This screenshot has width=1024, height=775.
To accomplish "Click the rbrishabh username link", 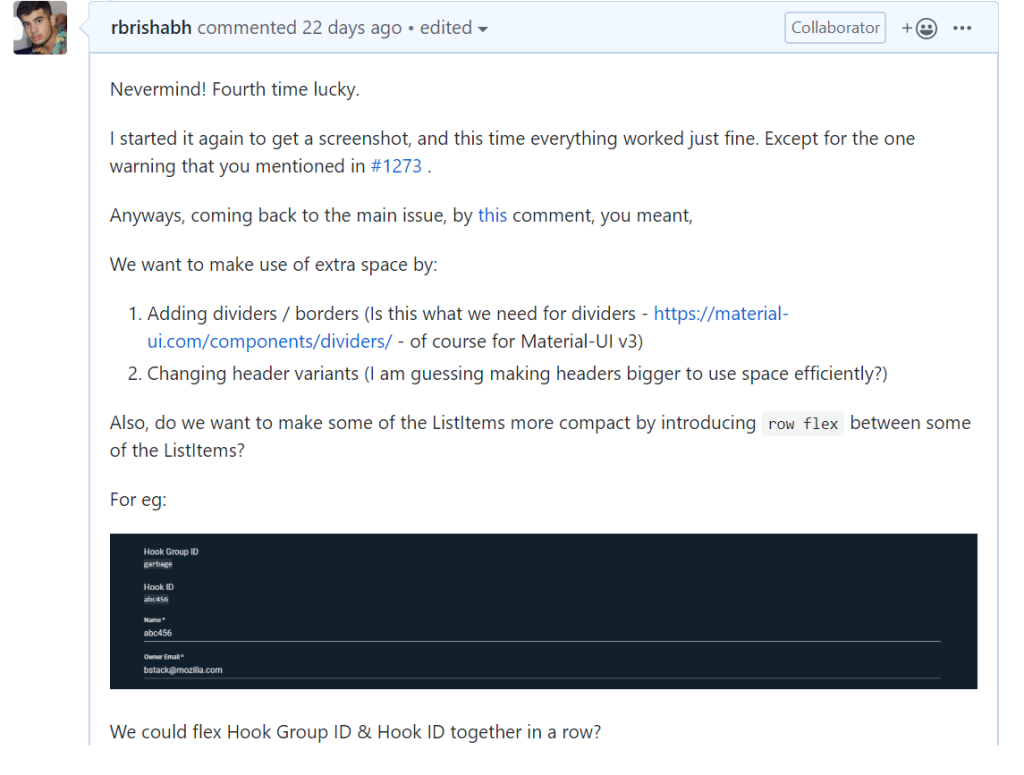I will tap(150, 28).
